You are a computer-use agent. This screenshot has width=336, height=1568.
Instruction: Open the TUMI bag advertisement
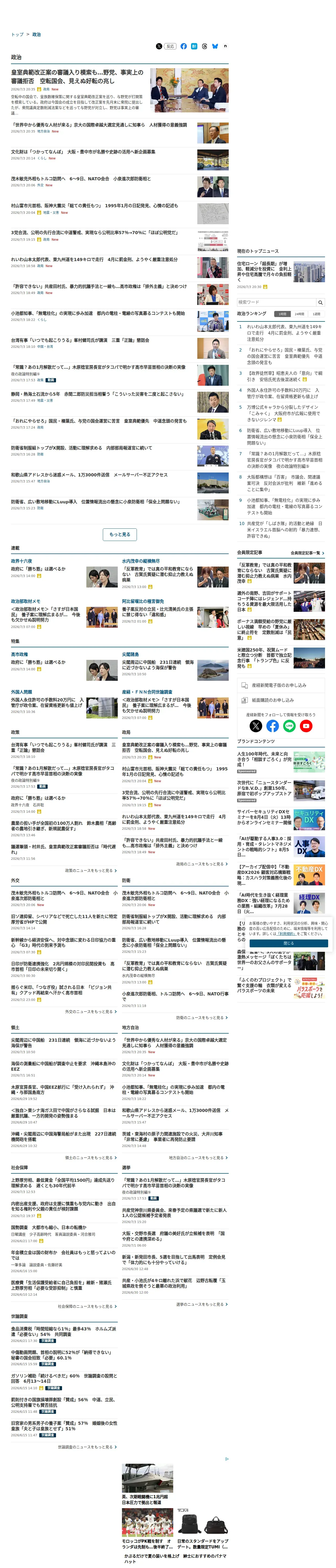tap(203, 1522)
